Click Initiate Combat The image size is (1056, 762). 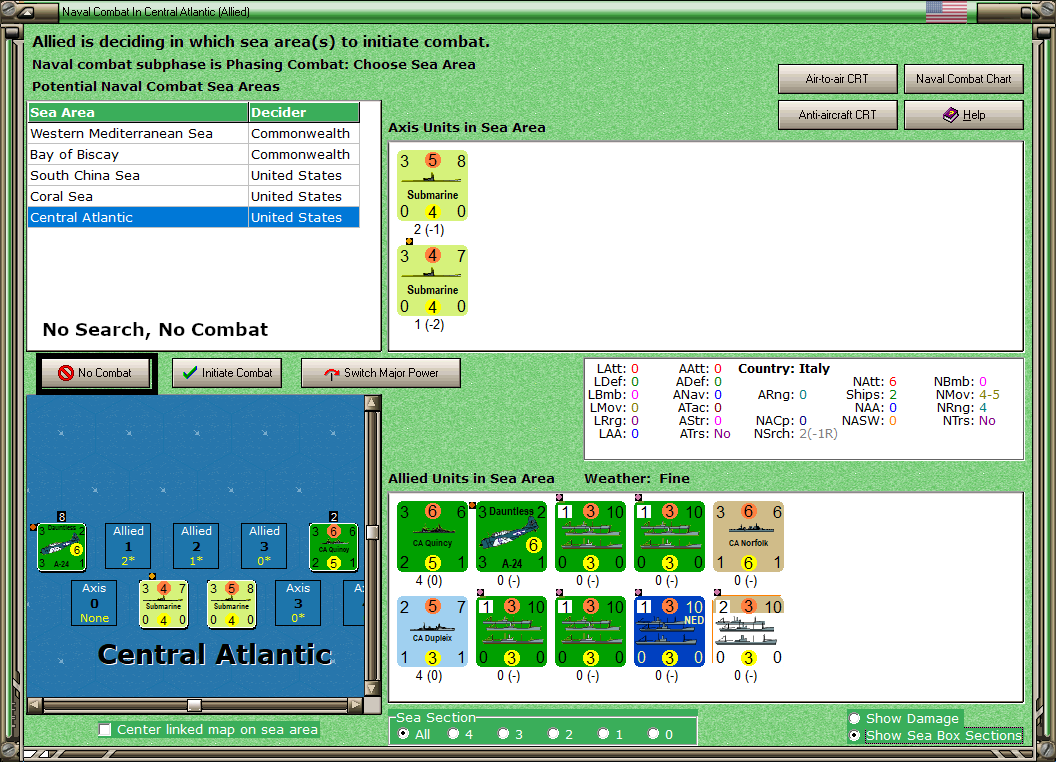[227, 373]
